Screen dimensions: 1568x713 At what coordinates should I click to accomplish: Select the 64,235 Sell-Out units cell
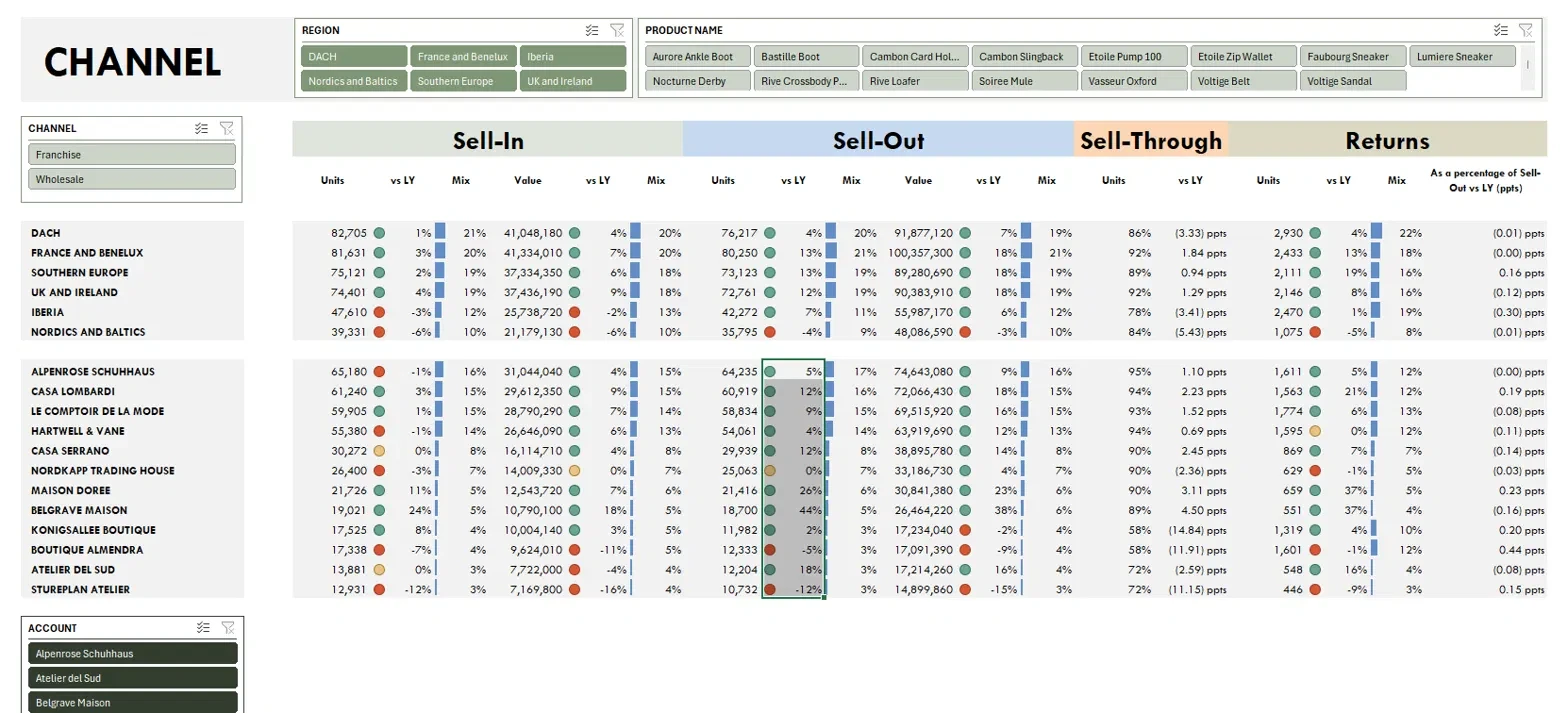click(740, 371)
